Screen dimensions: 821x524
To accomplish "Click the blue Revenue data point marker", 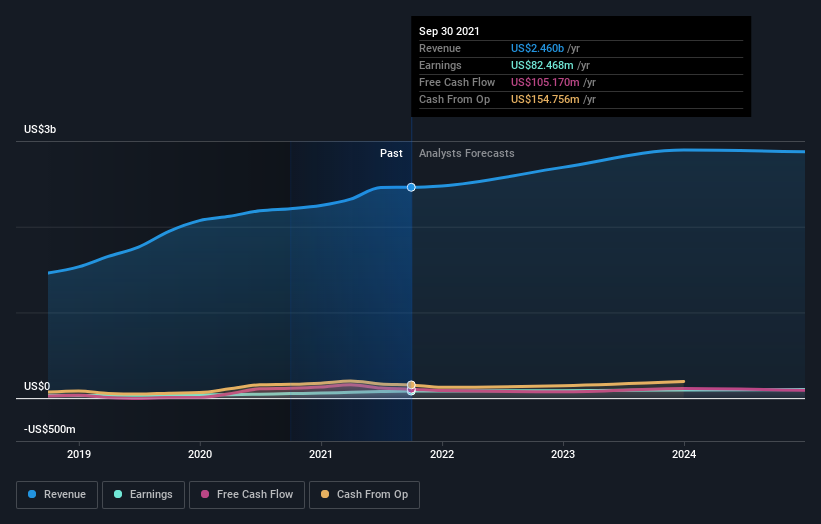I will pyautogui.click(x=412, y=187).
